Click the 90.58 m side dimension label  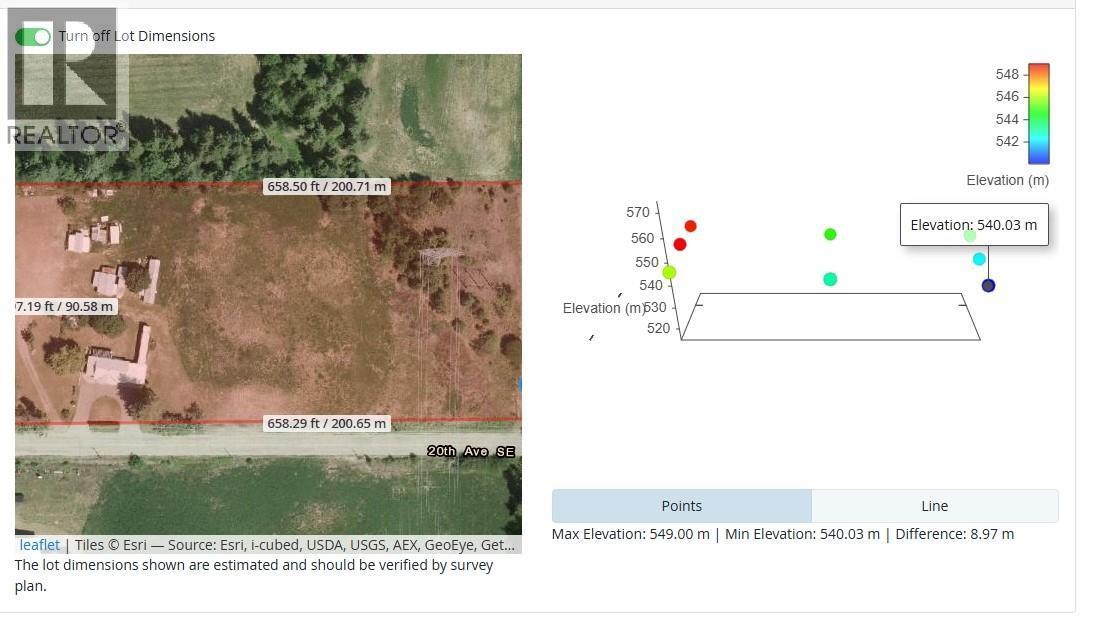[x=66, y=306]
